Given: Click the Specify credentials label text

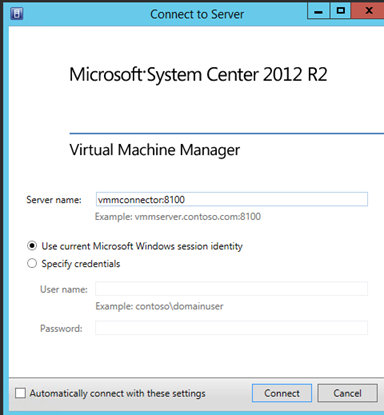Looking at the screenshot, I should click(81, 264).
